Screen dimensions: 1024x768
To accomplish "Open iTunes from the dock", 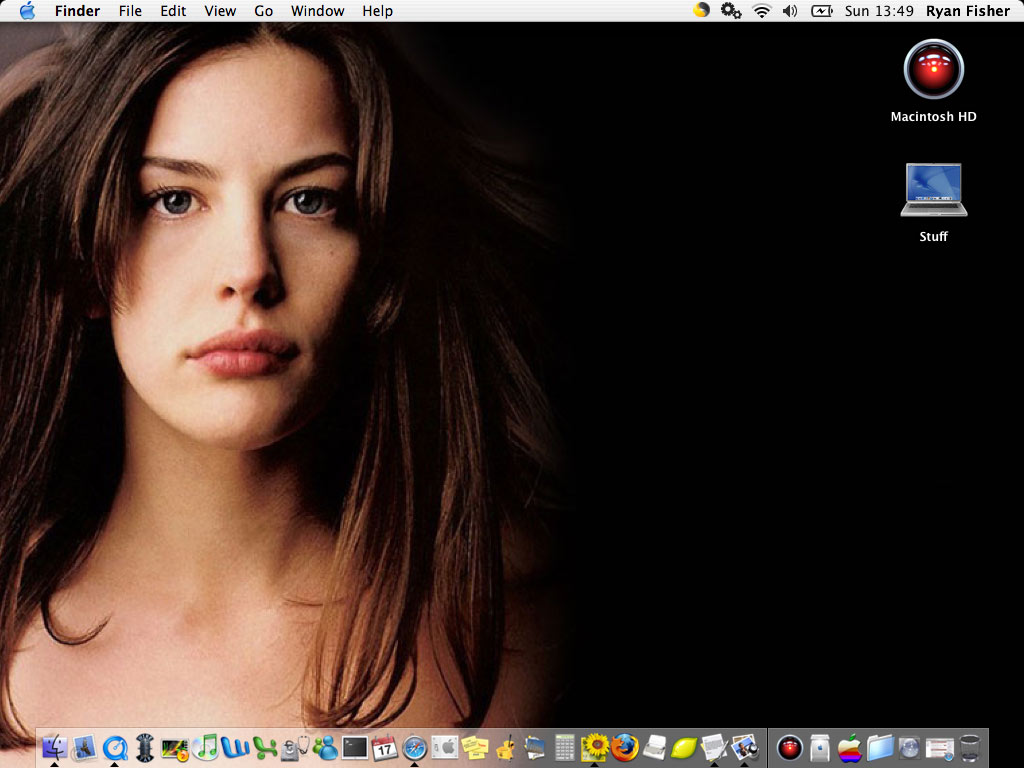I will point(206,747).
